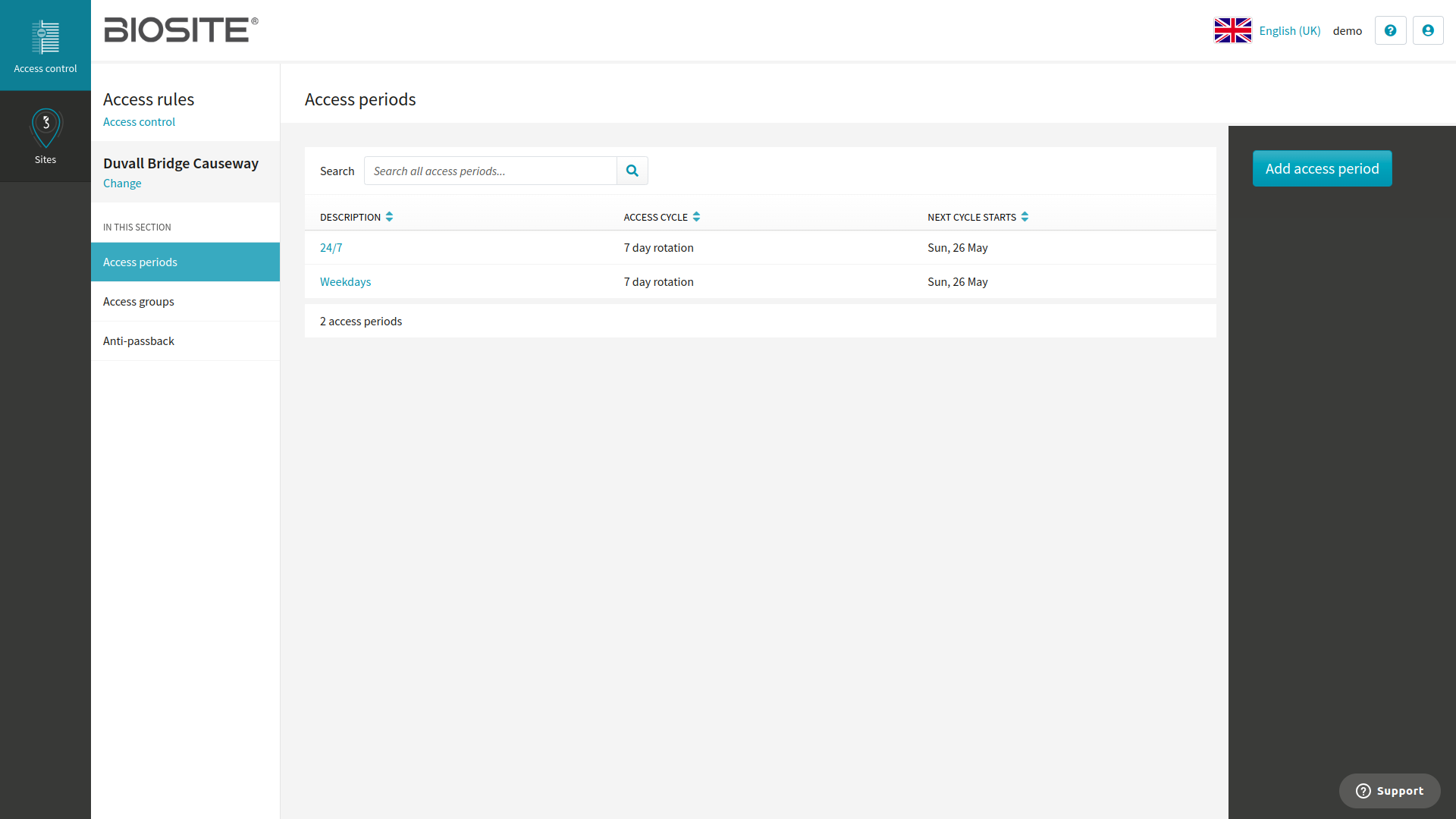
Task: Click Change under Duvall Bridge Causeway
Action: (x=122, y=184)
